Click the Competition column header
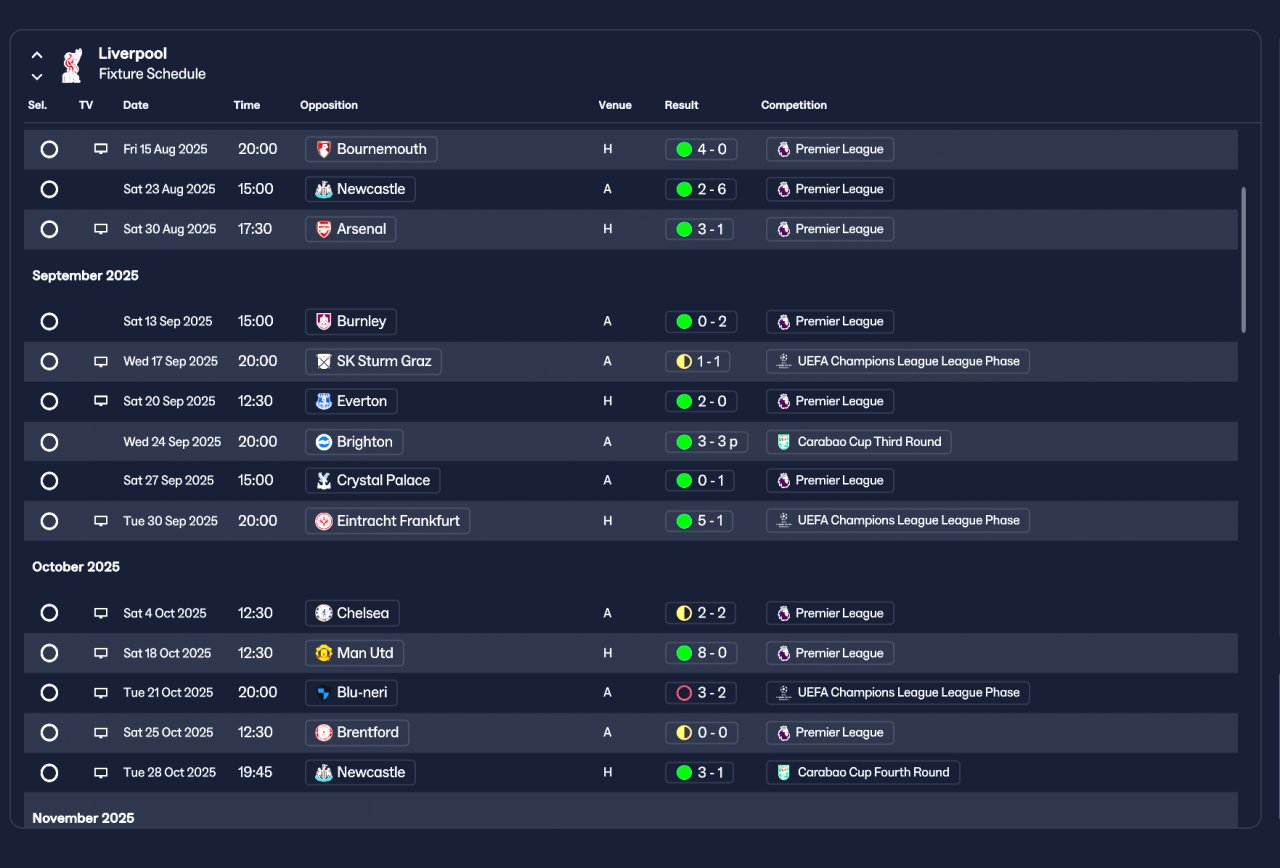The height and width of the screenshot is (868, 1280). click(794, 105)
